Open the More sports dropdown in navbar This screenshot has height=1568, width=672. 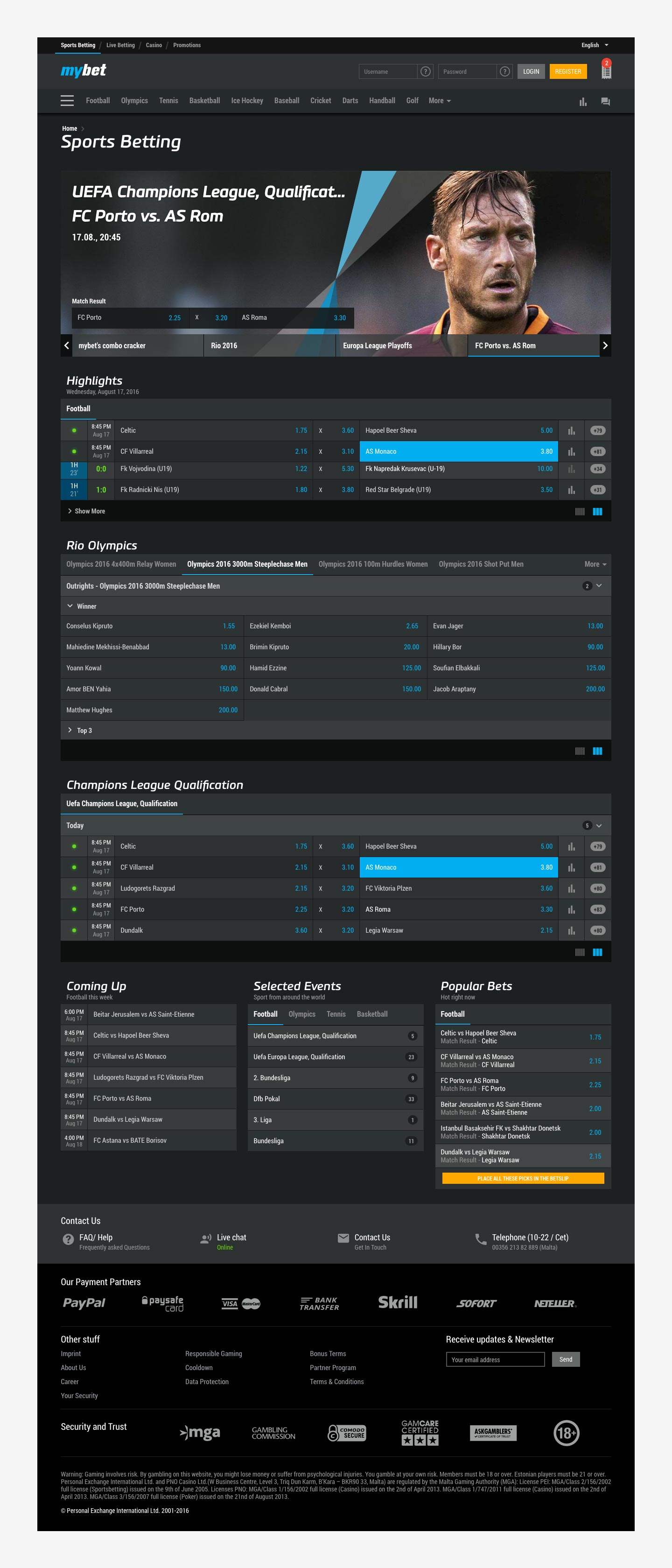(x=440, y=100)
